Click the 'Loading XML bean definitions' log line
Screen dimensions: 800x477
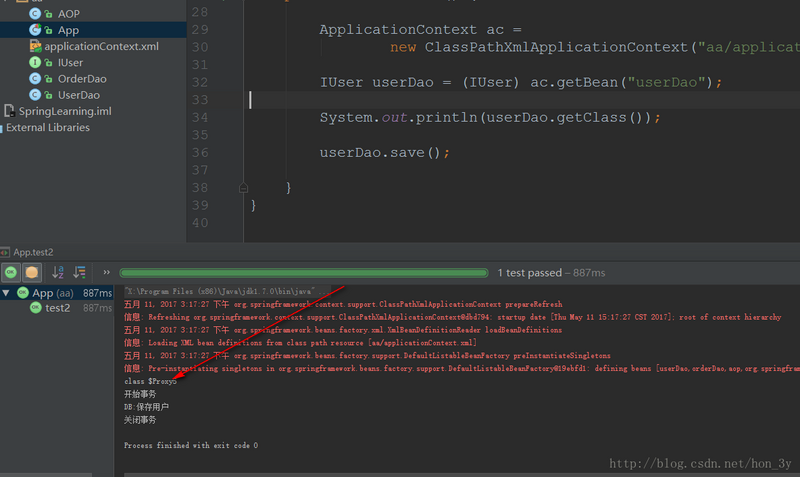(x=301, y=343)
